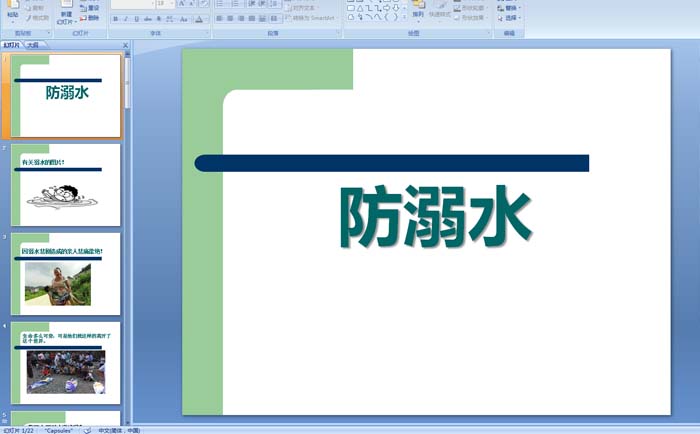The height and width of the screenshot is (434, 700).
Task: Click Replace (替换) in editing group
Action: point(509,8)
